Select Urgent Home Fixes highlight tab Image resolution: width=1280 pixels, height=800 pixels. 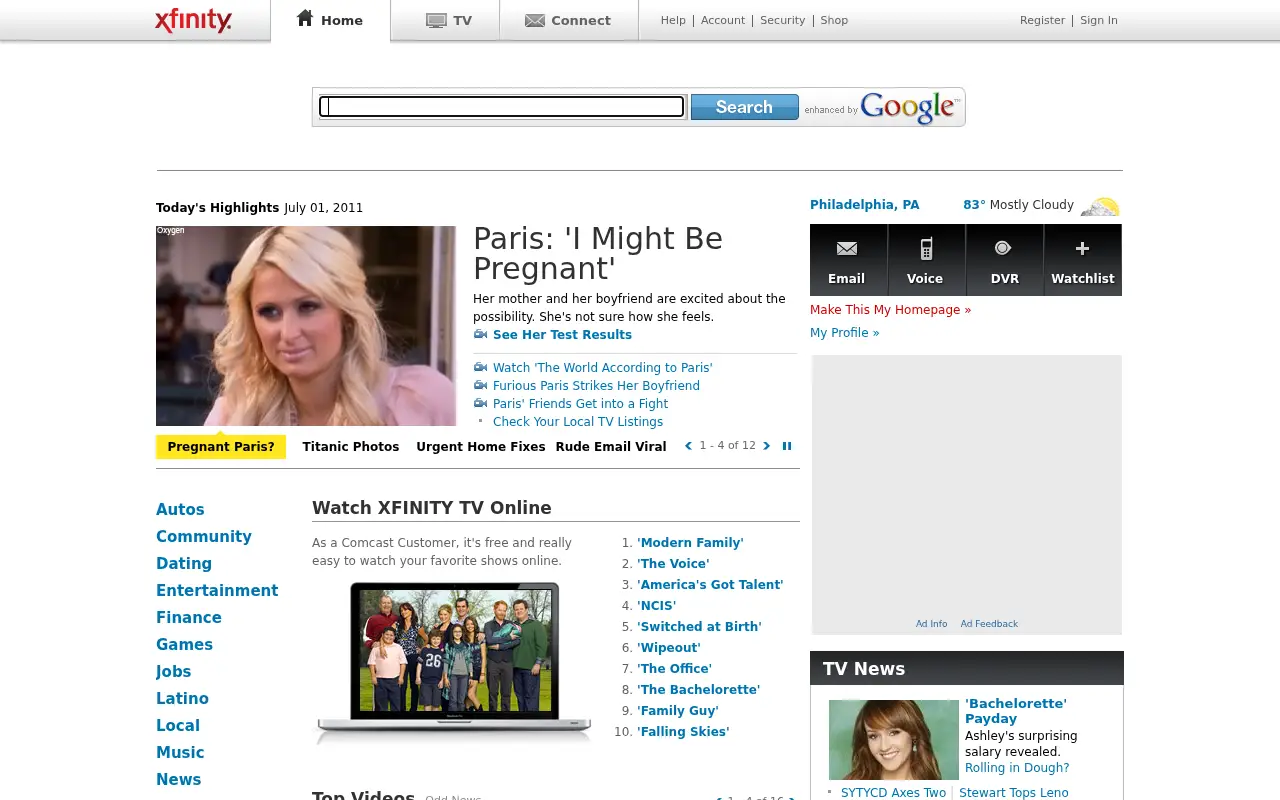click(x=481, y=447)
